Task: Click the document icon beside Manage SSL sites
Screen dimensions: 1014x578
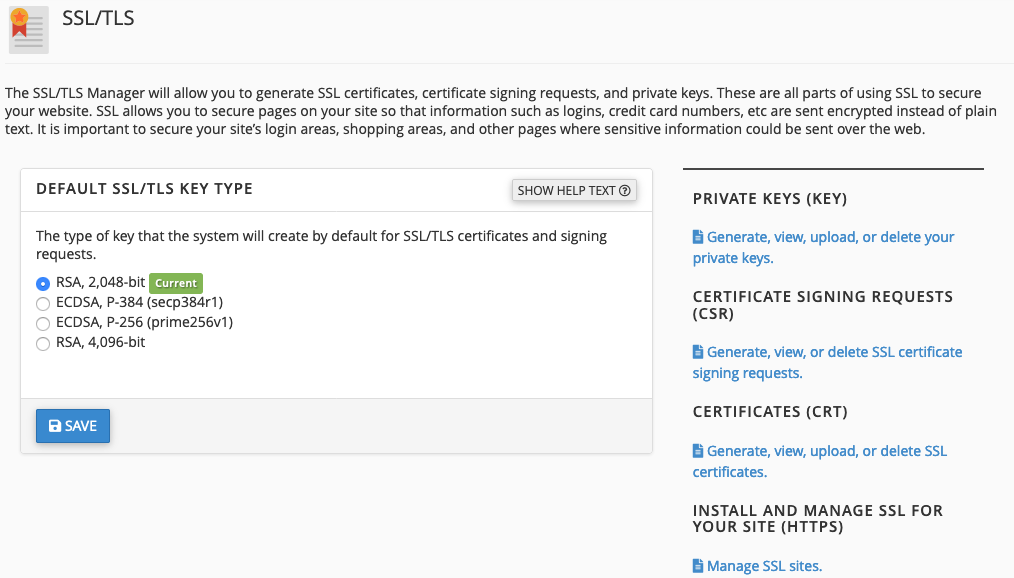Action: [698, 566]
